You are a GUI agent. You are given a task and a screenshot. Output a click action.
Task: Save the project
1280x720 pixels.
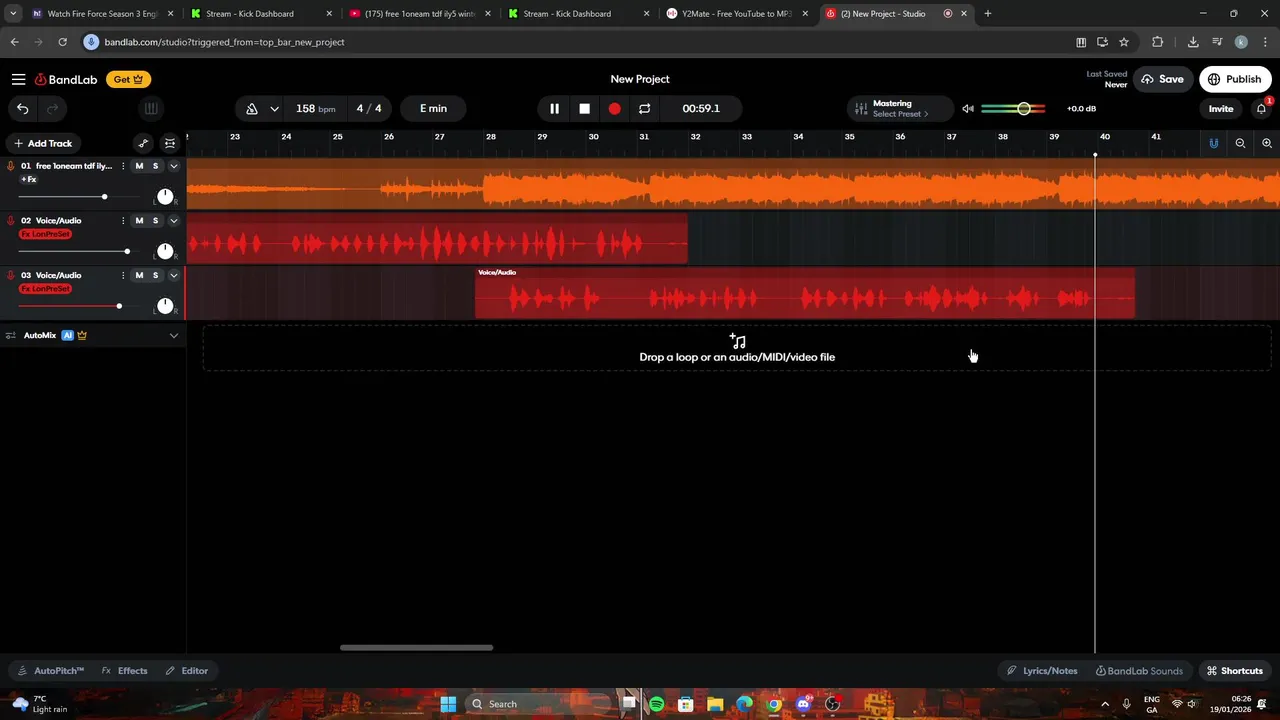(1162, 79)
